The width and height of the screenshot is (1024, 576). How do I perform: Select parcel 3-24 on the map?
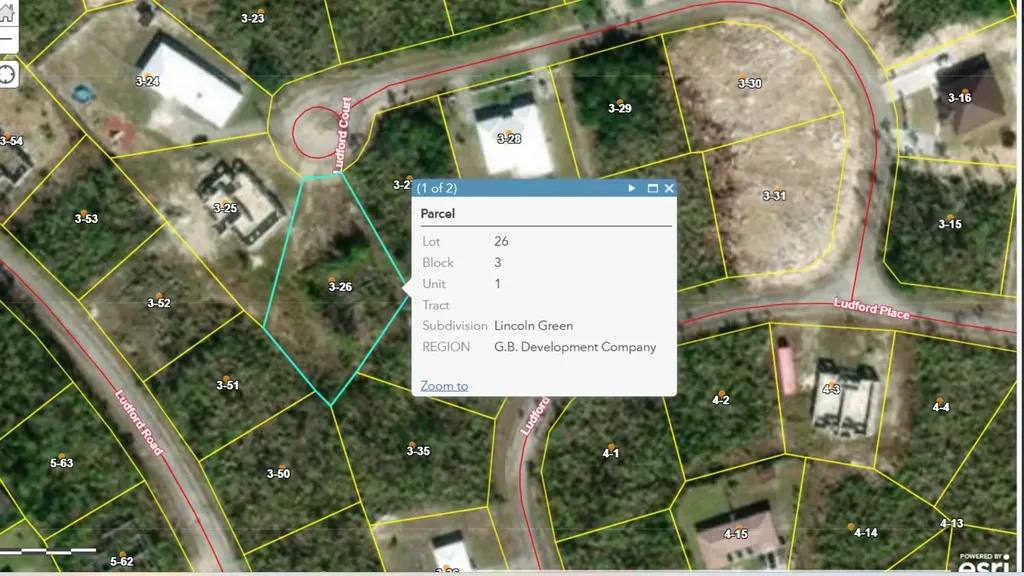click(x=147, y=80)
